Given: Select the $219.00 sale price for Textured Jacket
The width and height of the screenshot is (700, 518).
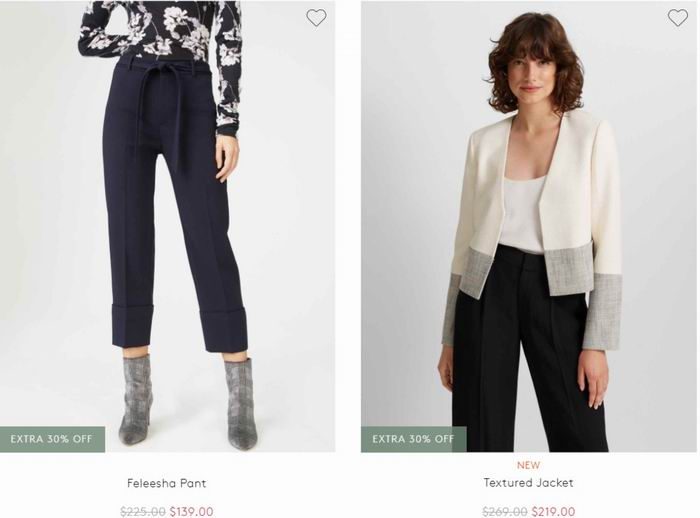Looking at the screenshot, I should click(x=553, y=511).
